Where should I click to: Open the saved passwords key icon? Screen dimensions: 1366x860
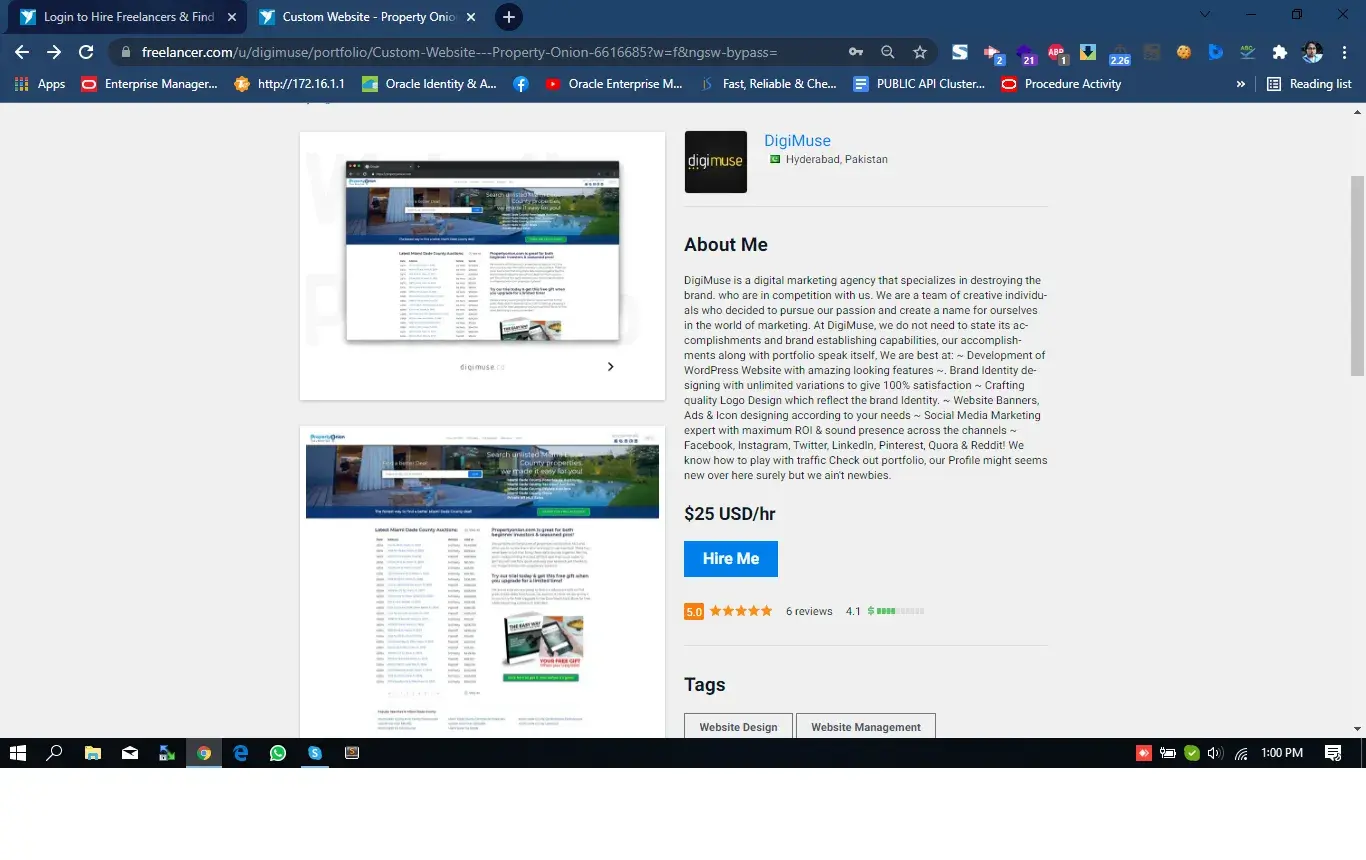click(x=856, y=52)
